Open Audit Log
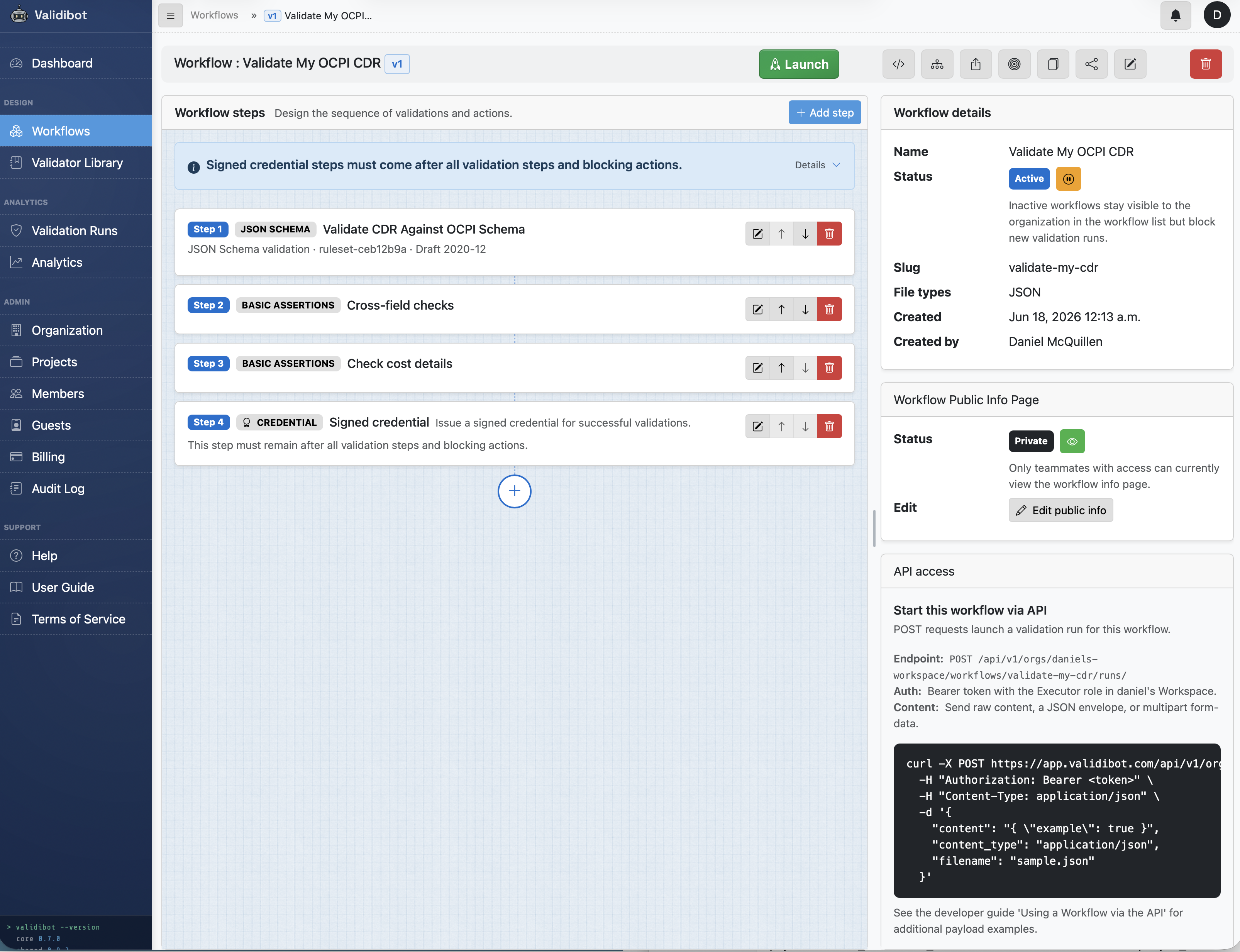 pyautogui.click(x=76, y=488)
